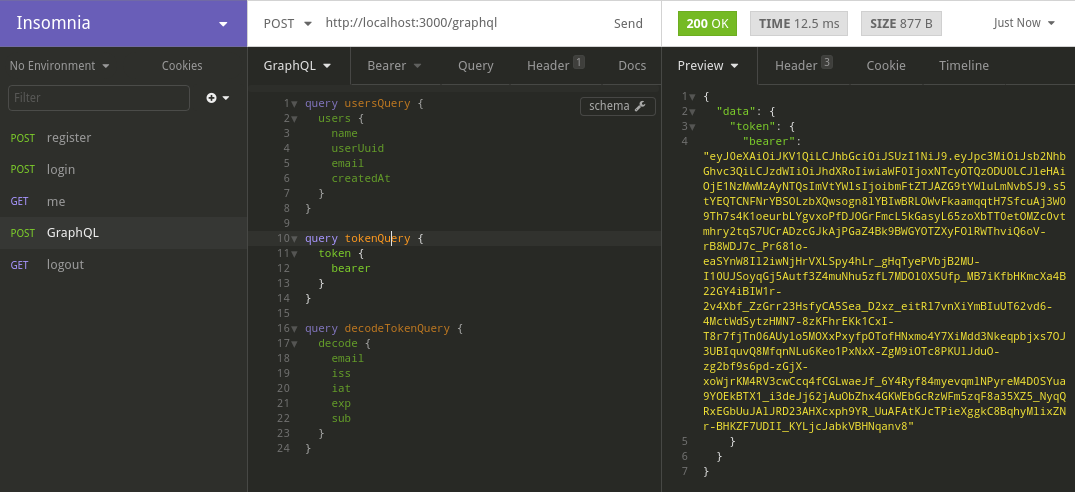1075x492 pixels.
Task: Click the bearer field at line 12
Action: click(350, 268)
